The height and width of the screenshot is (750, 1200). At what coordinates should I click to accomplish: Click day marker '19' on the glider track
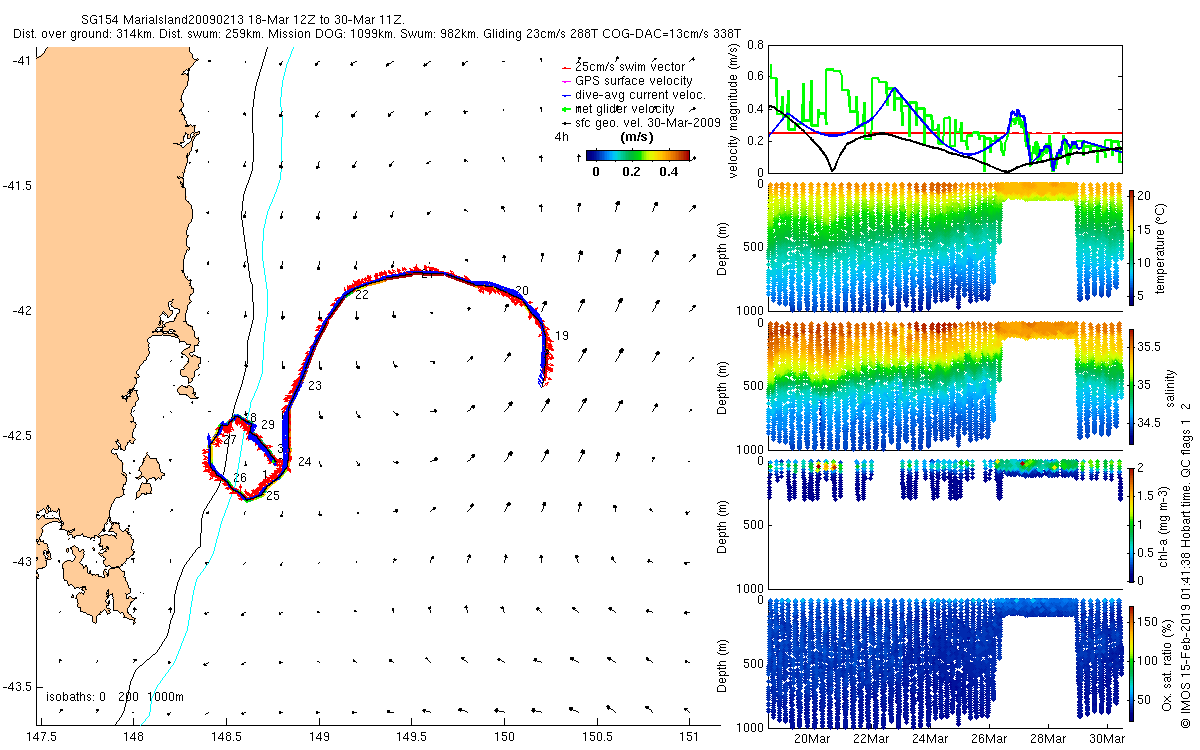pos(562,336)
